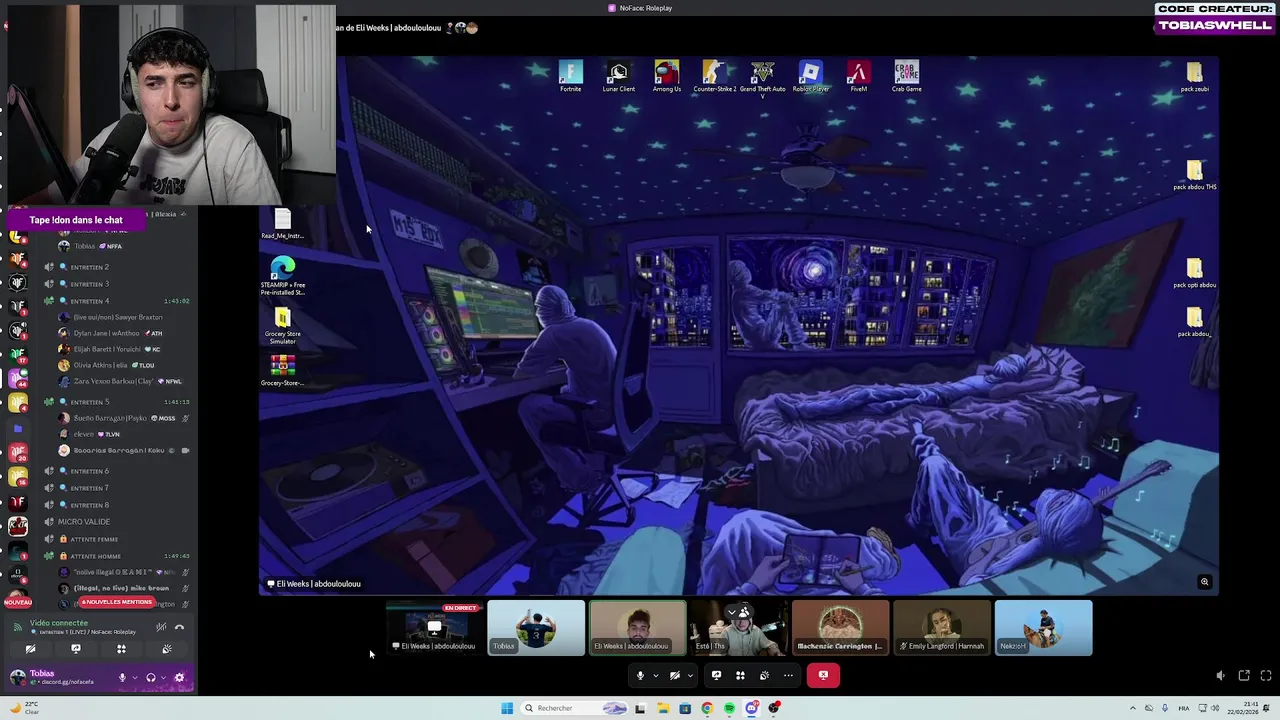Click the red NOUVEAU badge in server list
This screenshot has height=720, width=1280.
coord(17,602)
